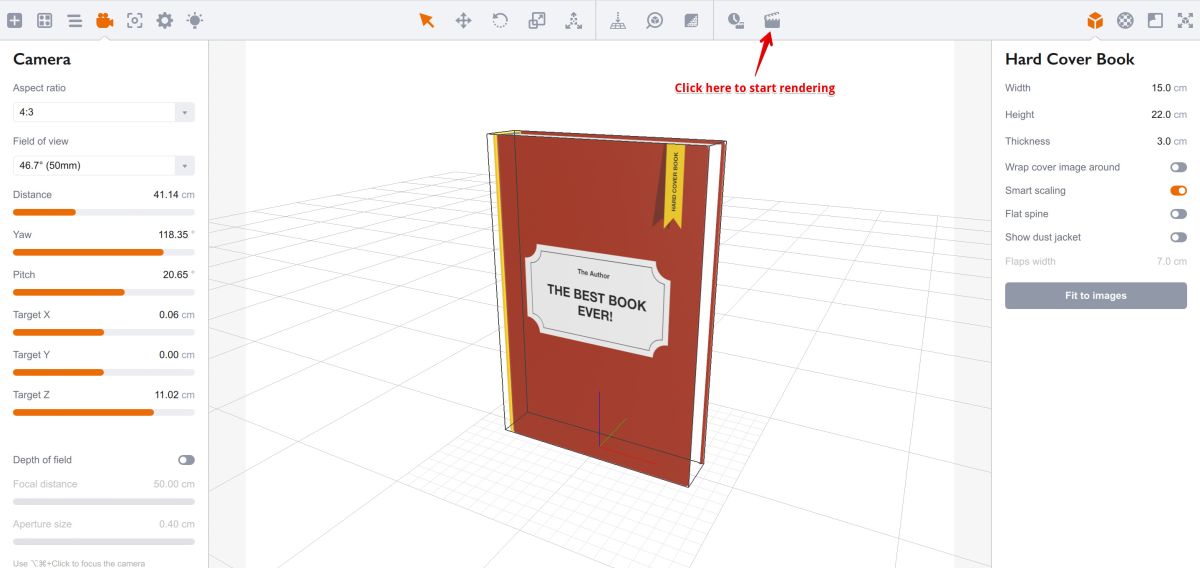This screenshot has height=568, width=1200.
Task: Click the Yaw value 118.35
Action: (172, 234)
